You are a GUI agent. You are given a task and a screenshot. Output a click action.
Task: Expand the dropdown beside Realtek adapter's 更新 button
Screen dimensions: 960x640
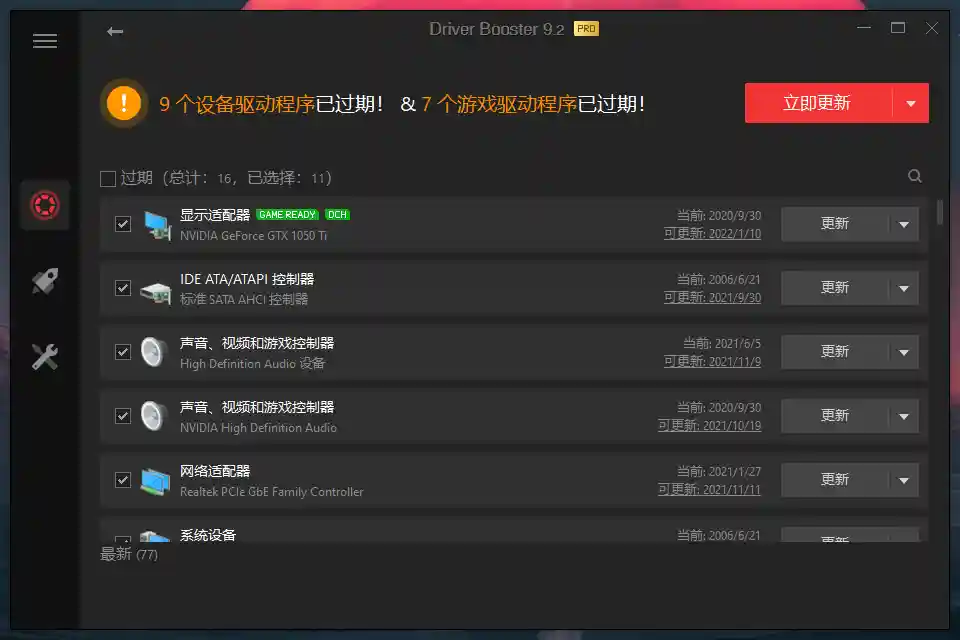[x=905, y=480]
